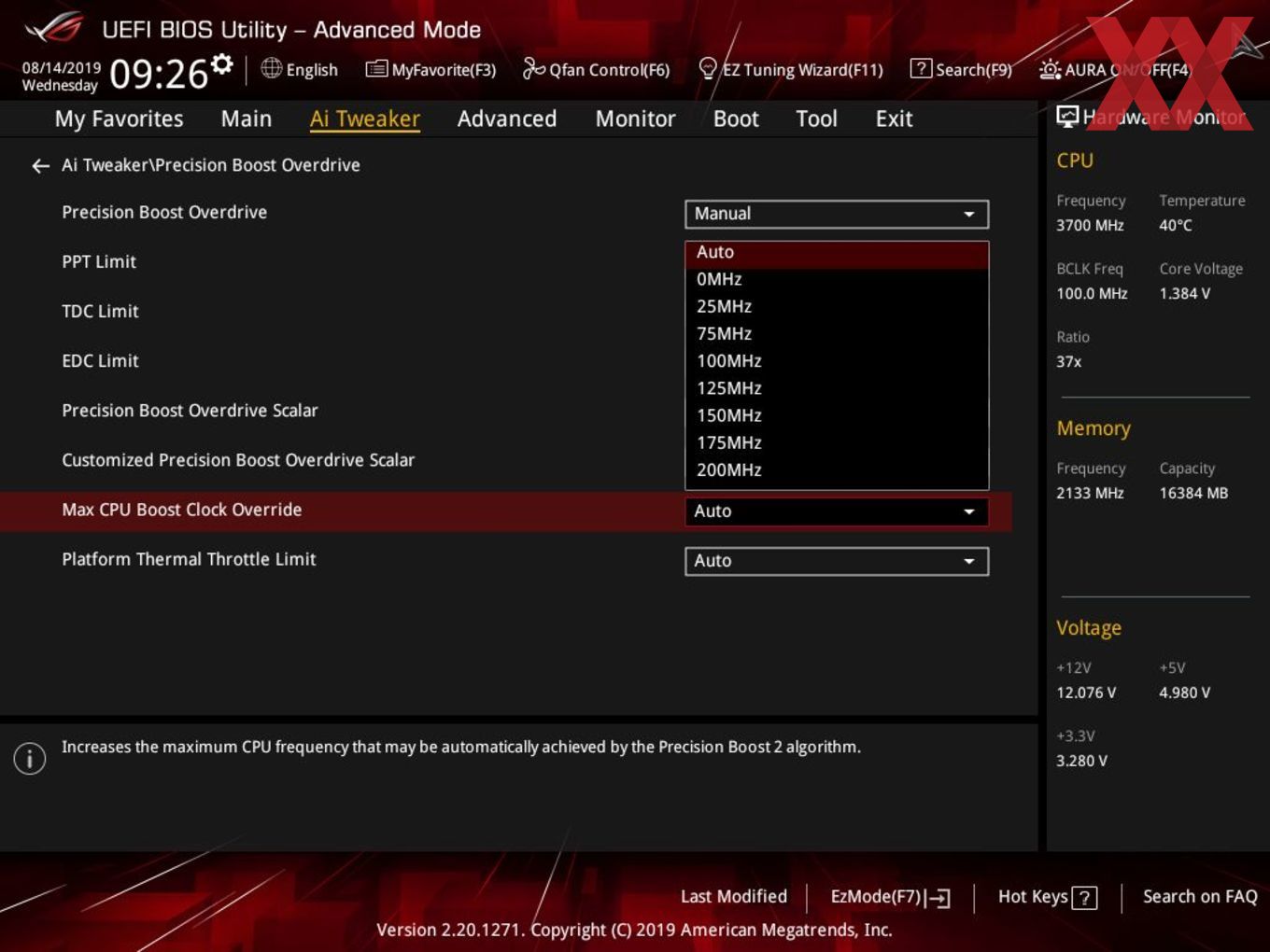Select 25MHz option
The width and height of the screenshot is (1270, 952).
(837, 306)
